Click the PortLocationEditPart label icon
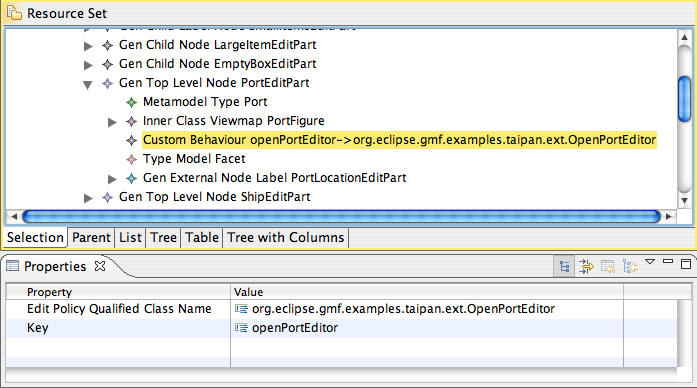Image resolution: width=697 pixels, height=388 pixels. (x=131, y=179)
